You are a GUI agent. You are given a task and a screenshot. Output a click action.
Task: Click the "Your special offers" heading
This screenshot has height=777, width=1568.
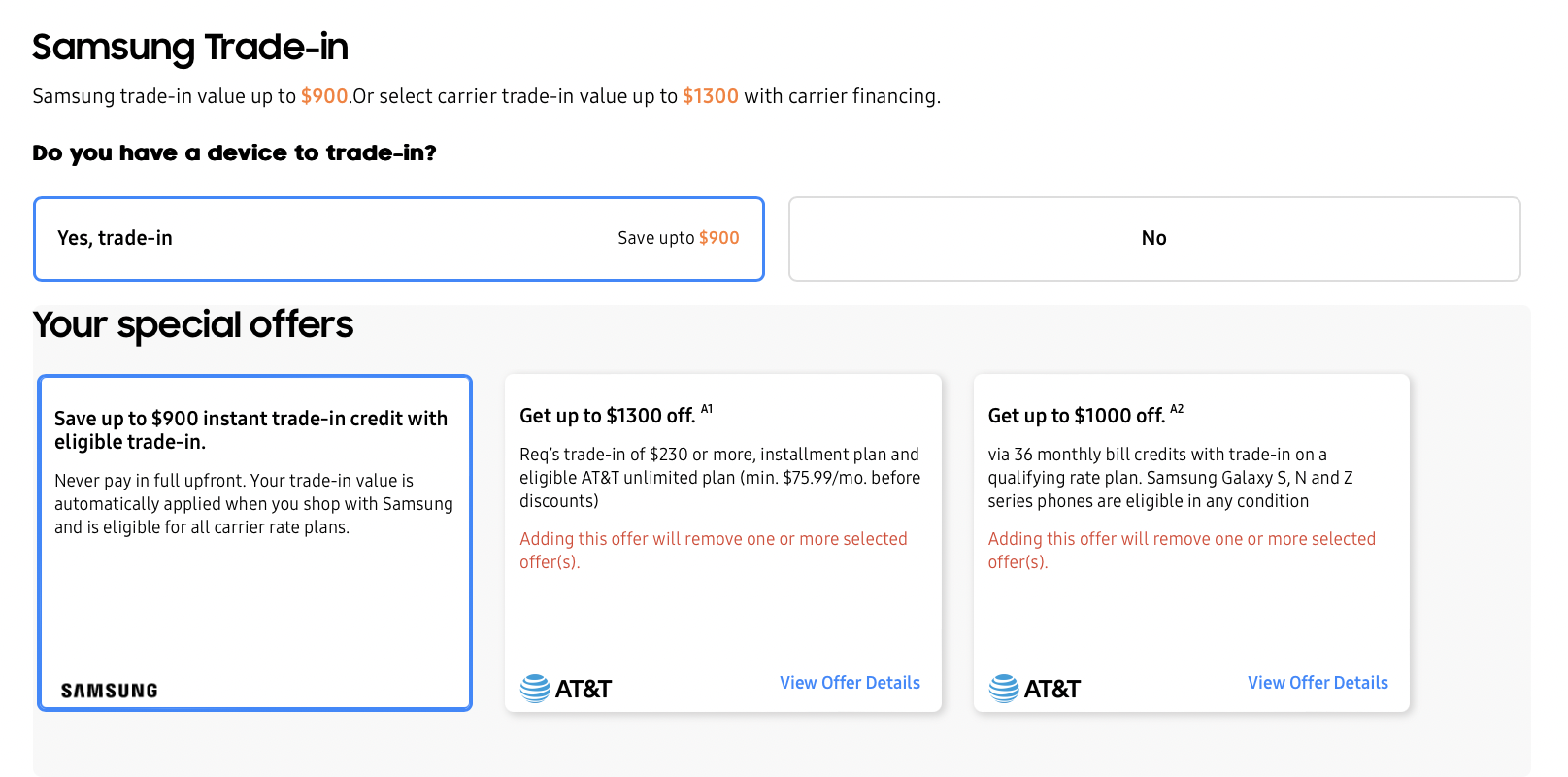[193, 324]
